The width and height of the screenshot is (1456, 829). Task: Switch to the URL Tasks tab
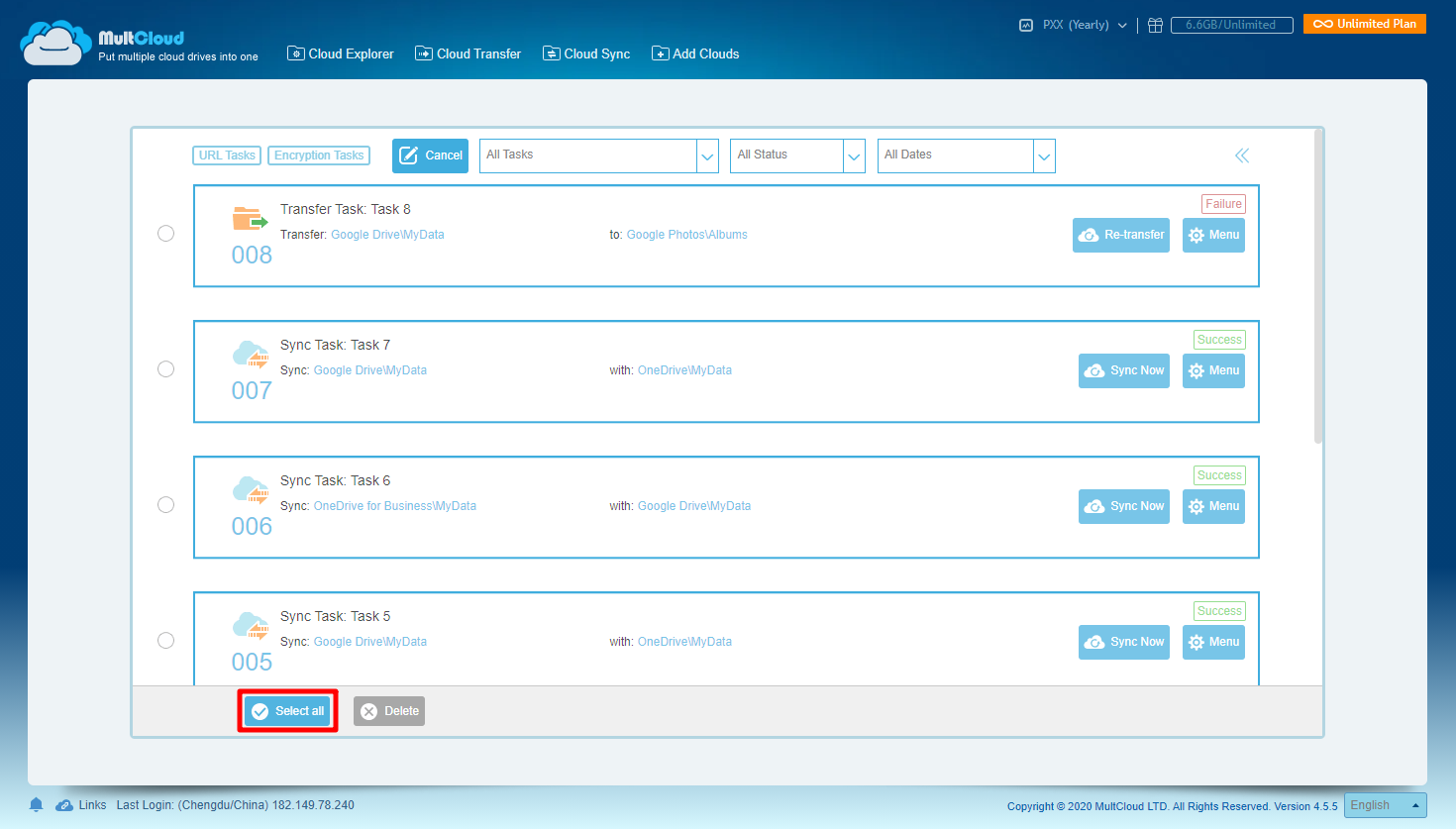click(x=226, y=155)
